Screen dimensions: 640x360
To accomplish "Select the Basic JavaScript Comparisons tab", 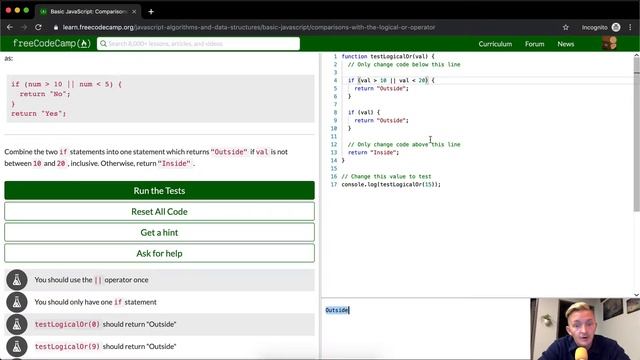I will 88,11.
